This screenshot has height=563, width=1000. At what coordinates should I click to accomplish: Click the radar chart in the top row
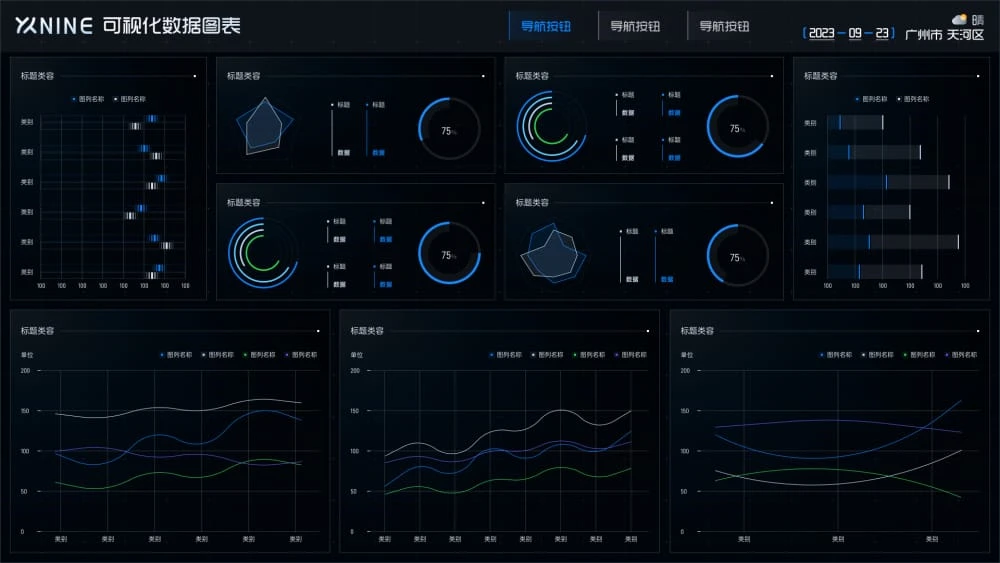point(265,126)
